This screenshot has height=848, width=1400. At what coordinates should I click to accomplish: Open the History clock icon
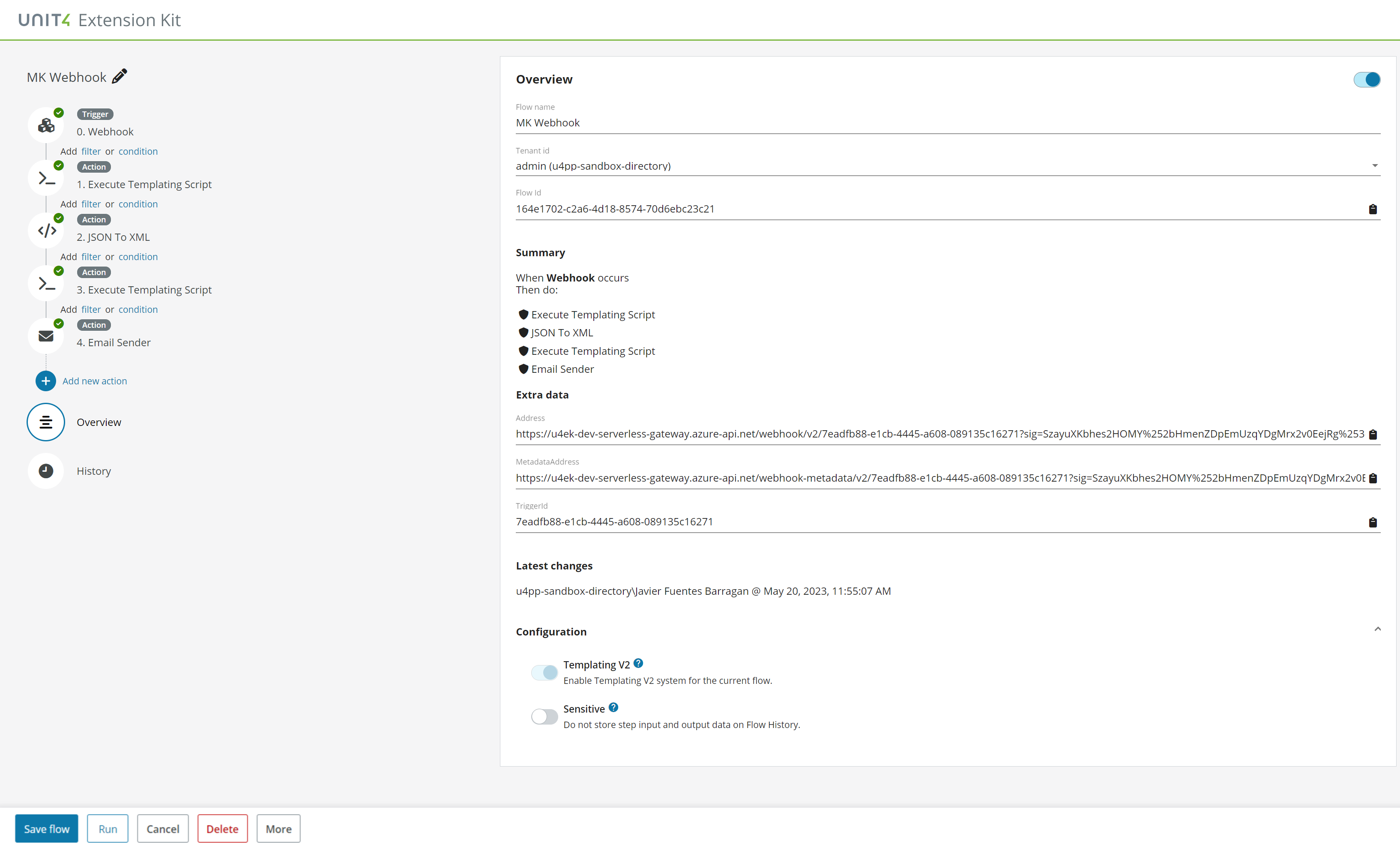tap(46, 470)
